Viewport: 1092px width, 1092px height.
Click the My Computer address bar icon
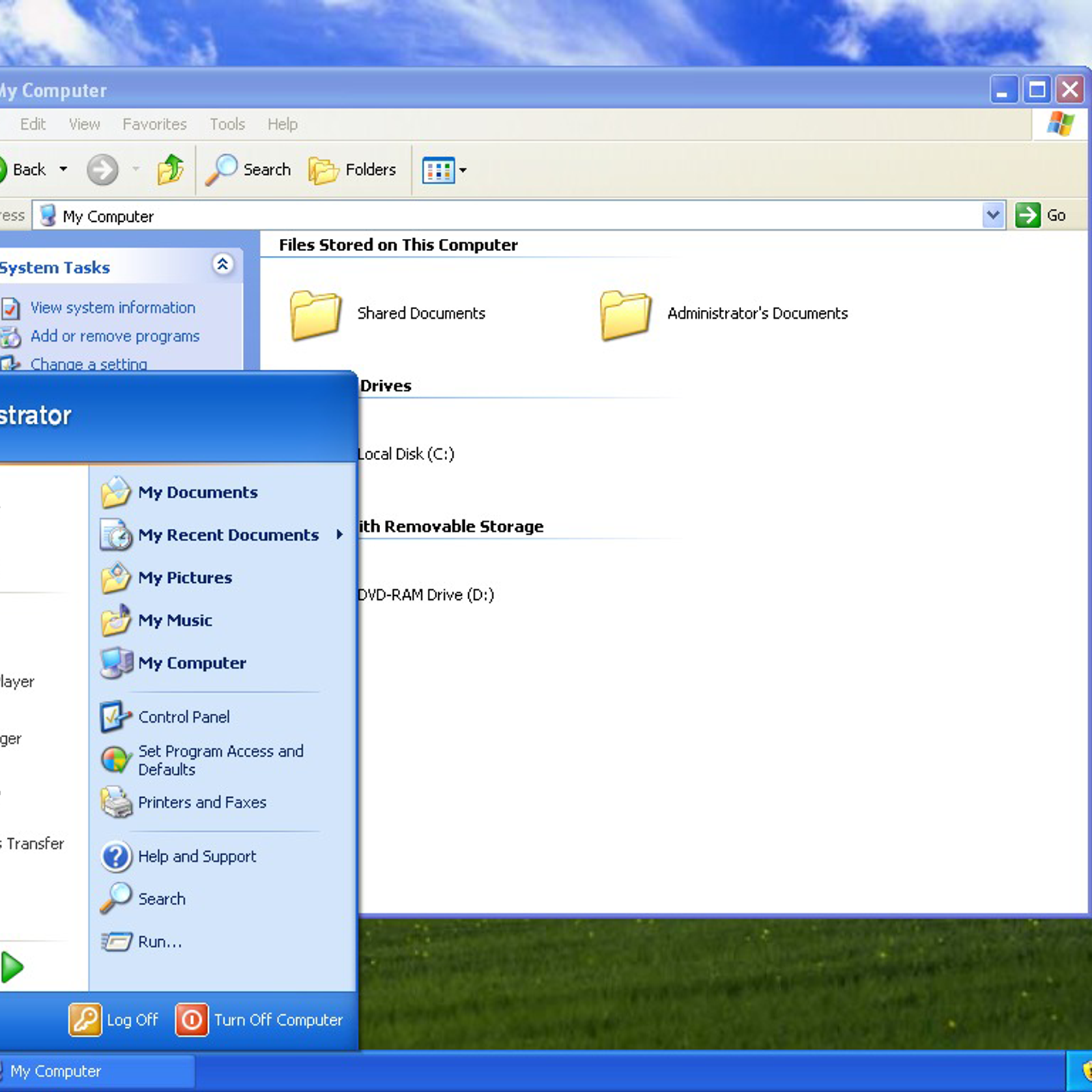click(48, 216)
